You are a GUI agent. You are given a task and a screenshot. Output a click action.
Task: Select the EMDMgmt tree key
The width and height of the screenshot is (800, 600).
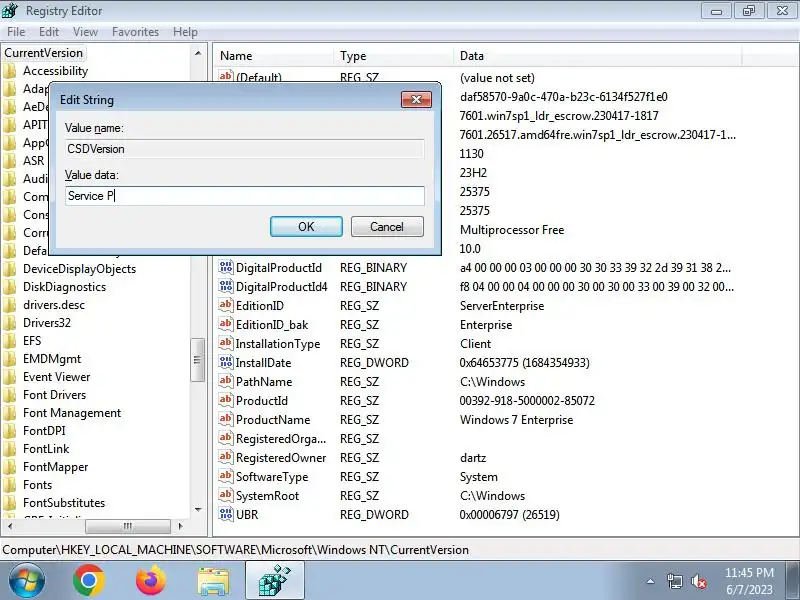click(x=52, y=359)
